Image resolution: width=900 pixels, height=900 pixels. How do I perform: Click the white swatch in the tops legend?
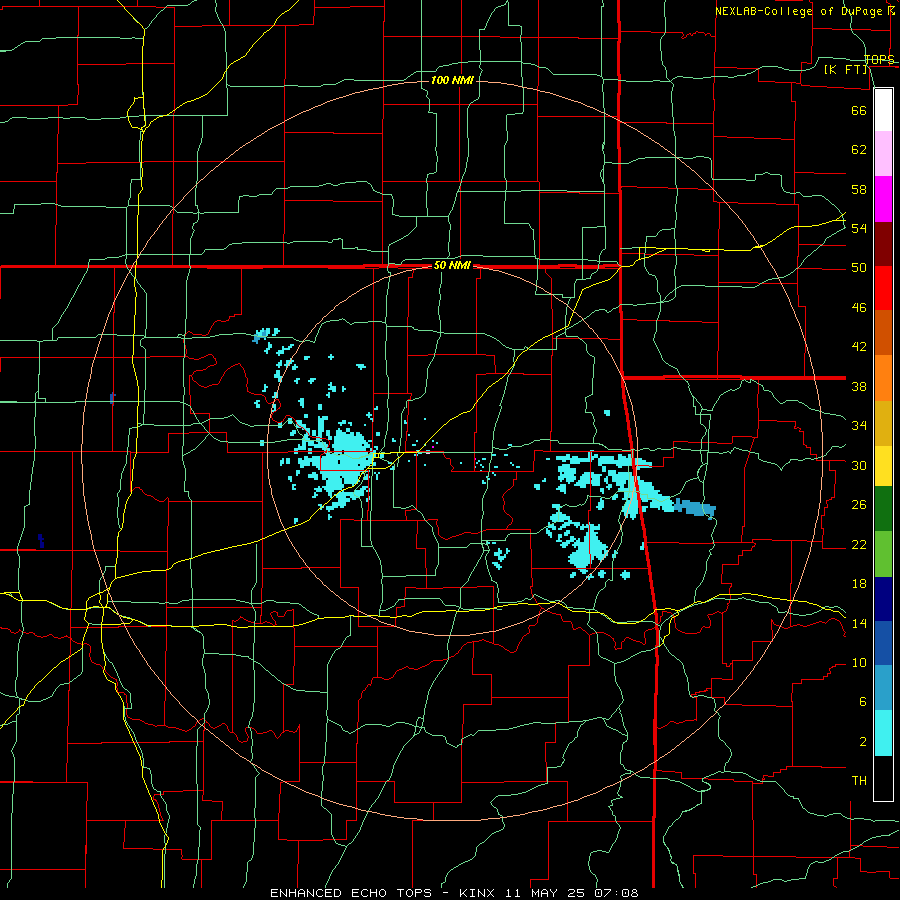point(883,110)
